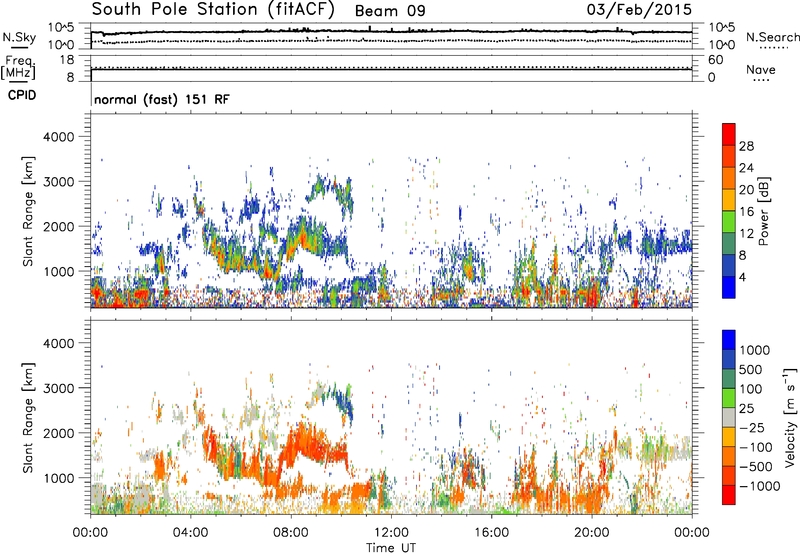
Task: Click the 'Time UT' axis title
Action: point(391,548)
